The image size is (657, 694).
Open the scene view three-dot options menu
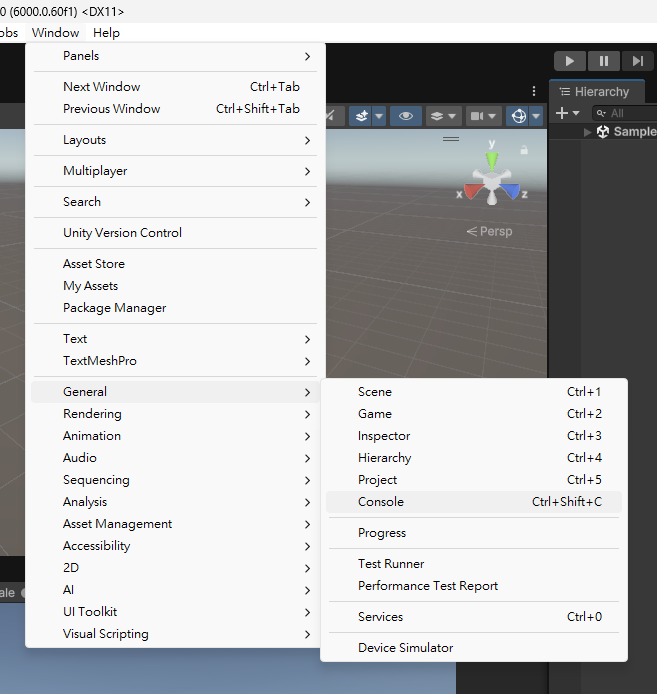(x=533, y=91)
